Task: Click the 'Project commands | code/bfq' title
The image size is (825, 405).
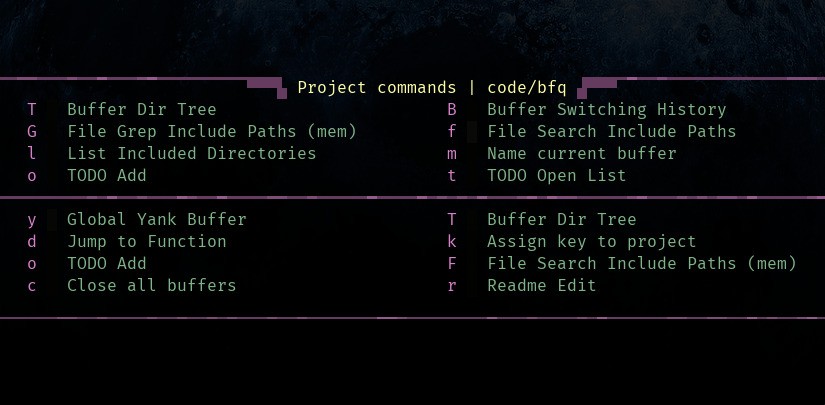Action: 431,88
